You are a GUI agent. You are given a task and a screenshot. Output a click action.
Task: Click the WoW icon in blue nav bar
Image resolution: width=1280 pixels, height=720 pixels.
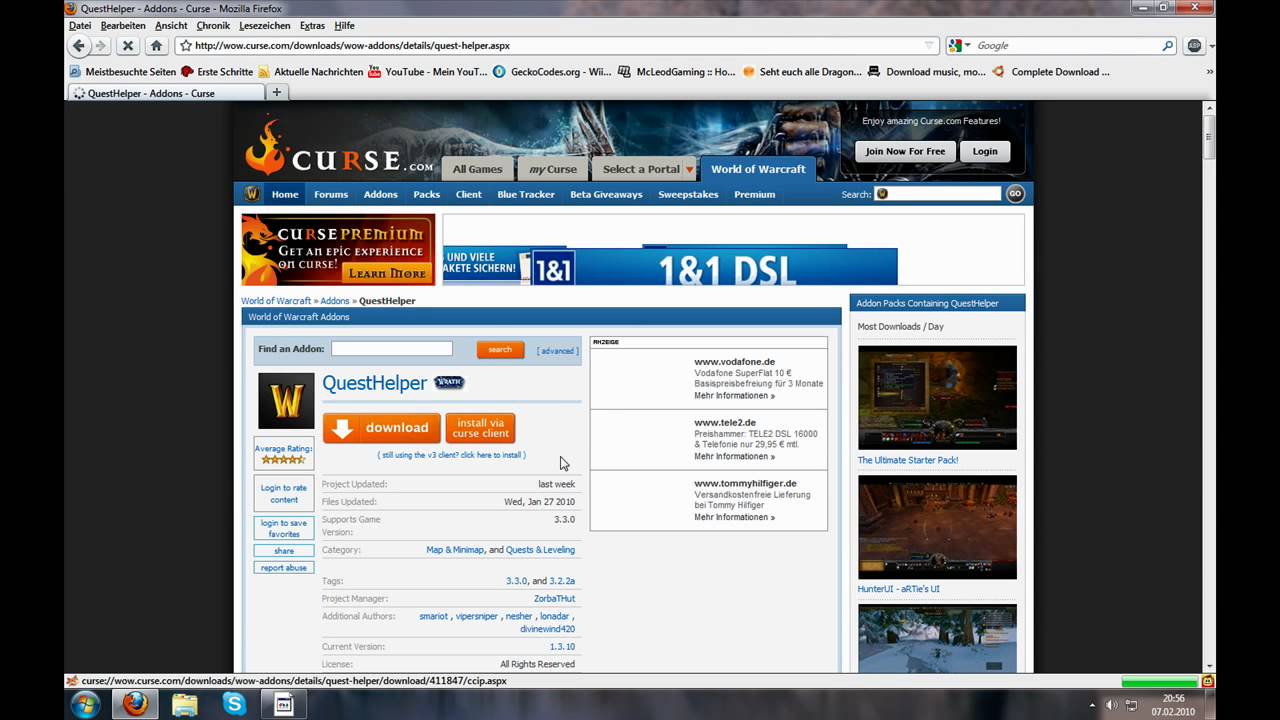point(252,194)
